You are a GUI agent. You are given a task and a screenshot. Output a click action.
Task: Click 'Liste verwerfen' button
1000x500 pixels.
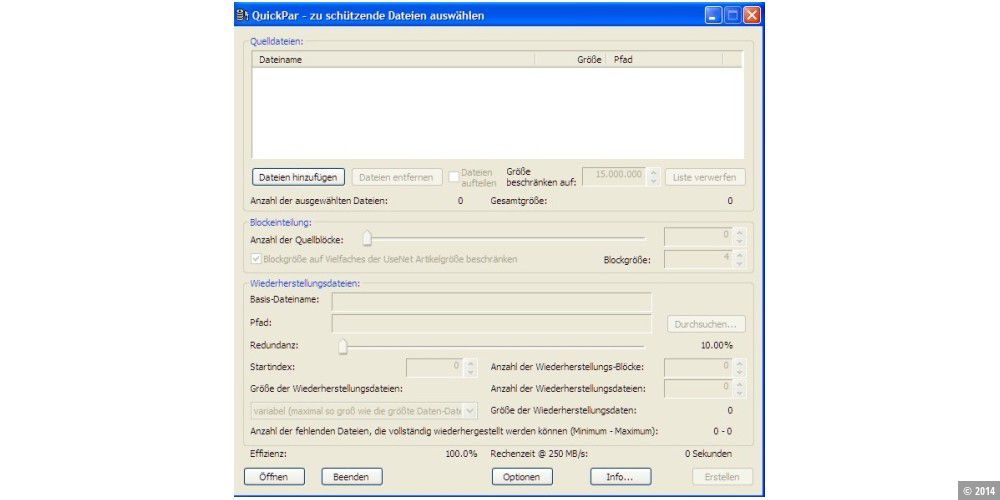click(x=705, y=177)
